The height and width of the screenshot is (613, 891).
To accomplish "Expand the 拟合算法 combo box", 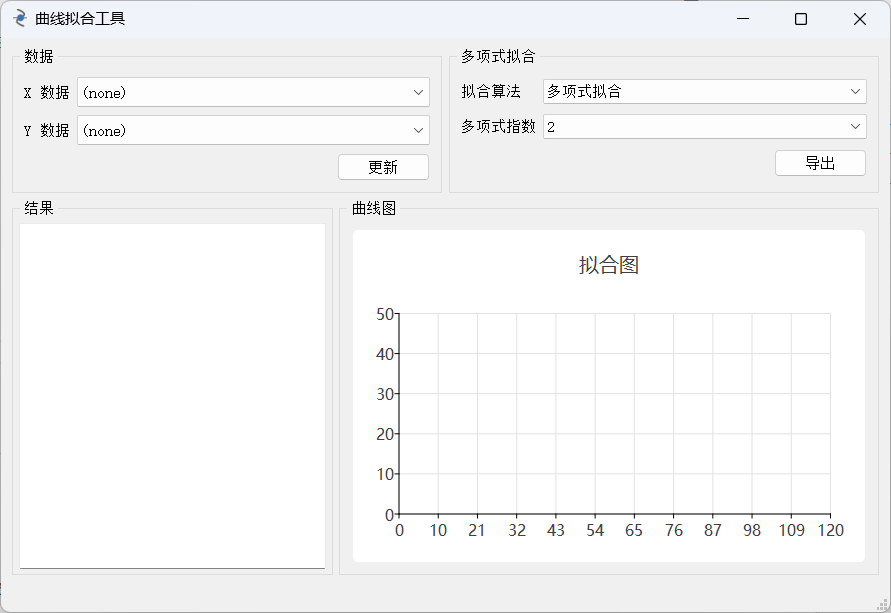I will 704,91.
